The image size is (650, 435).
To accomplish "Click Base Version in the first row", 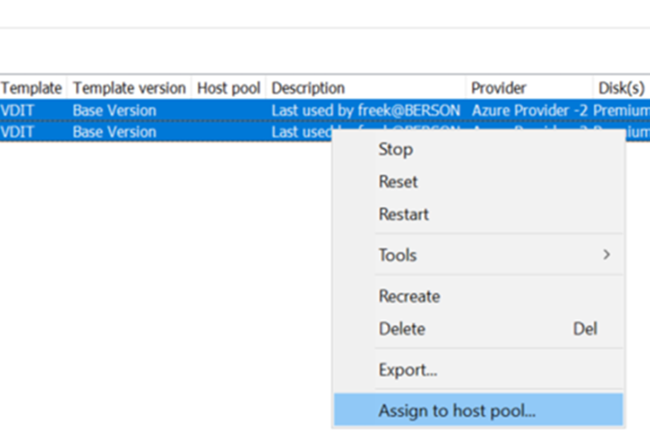I will pos(114,110).
